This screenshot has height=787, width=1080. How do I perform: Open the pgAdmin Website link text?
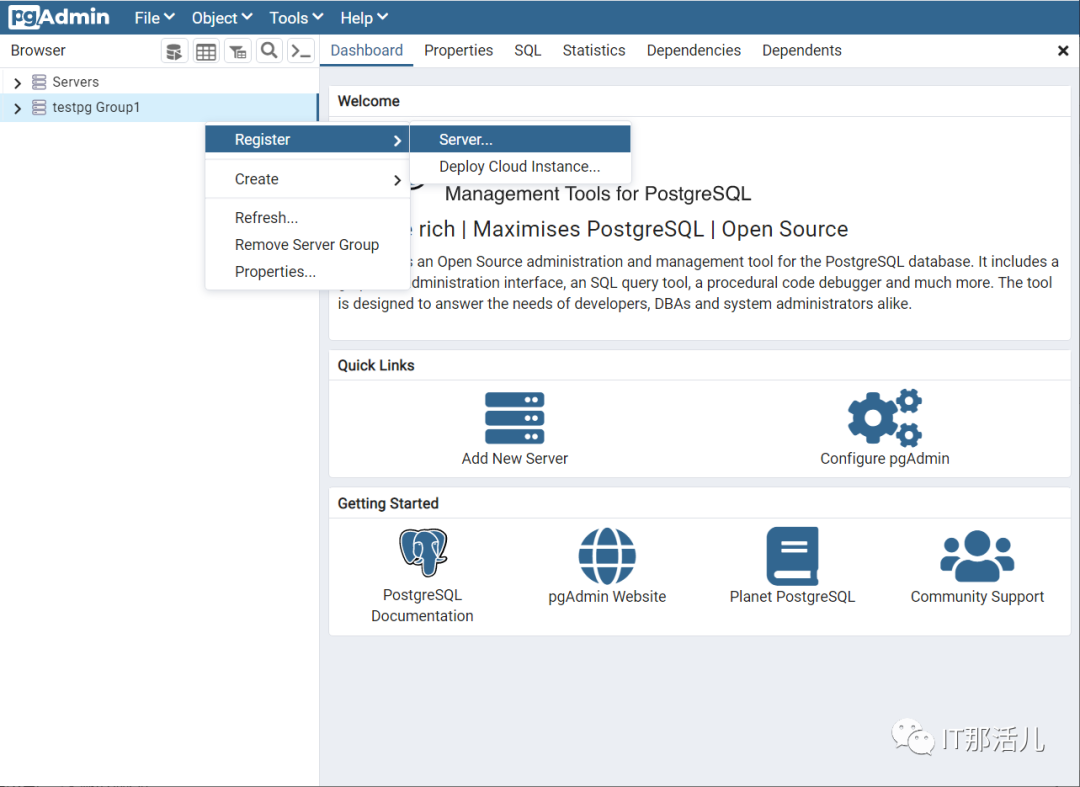pos(607,596)
